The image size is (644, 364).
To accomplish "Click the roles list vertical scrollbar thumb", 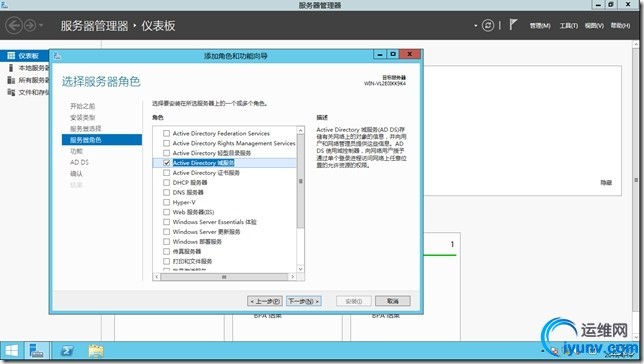I will pos(301,181).
